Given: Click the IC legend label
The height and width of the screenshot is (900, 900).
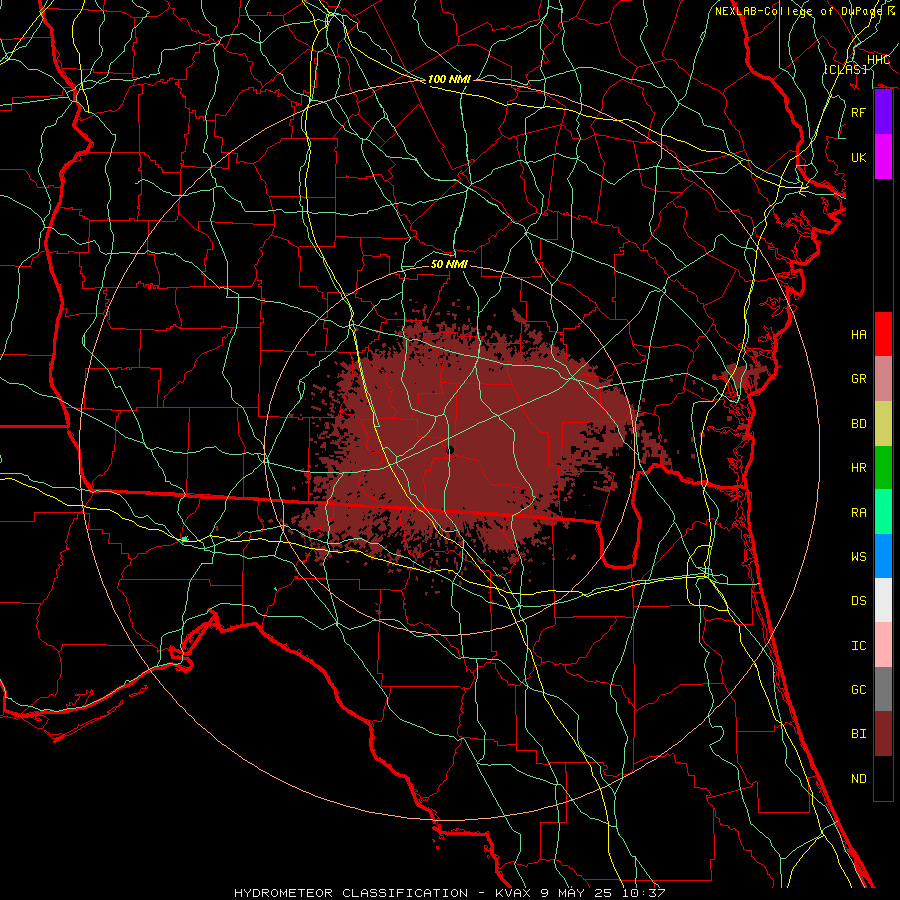Looking at the screenshot, I should (858, 646).
